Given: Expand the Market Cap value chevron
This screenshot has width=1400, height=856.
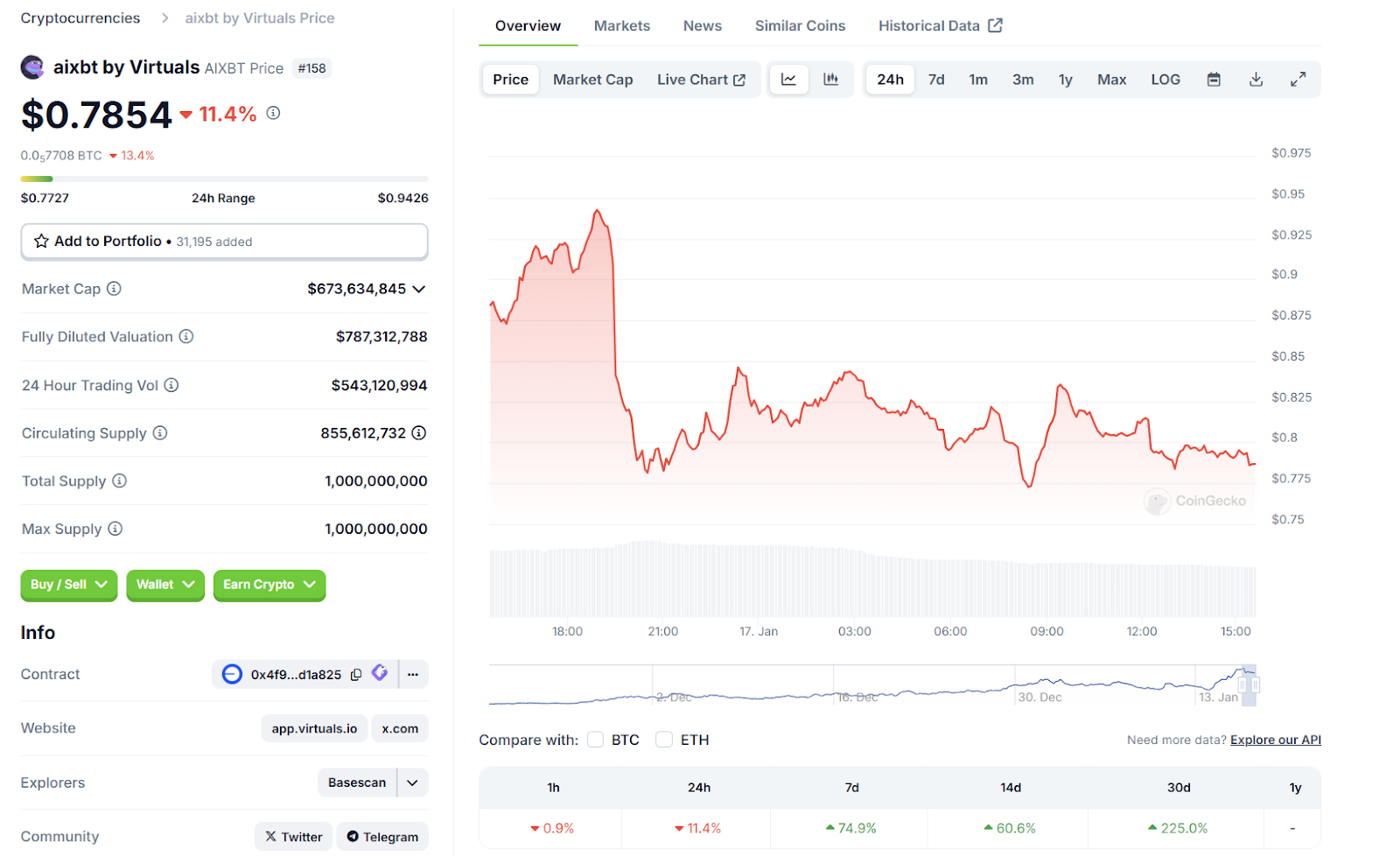Looking at the screenshot, I should click(419, 289).
